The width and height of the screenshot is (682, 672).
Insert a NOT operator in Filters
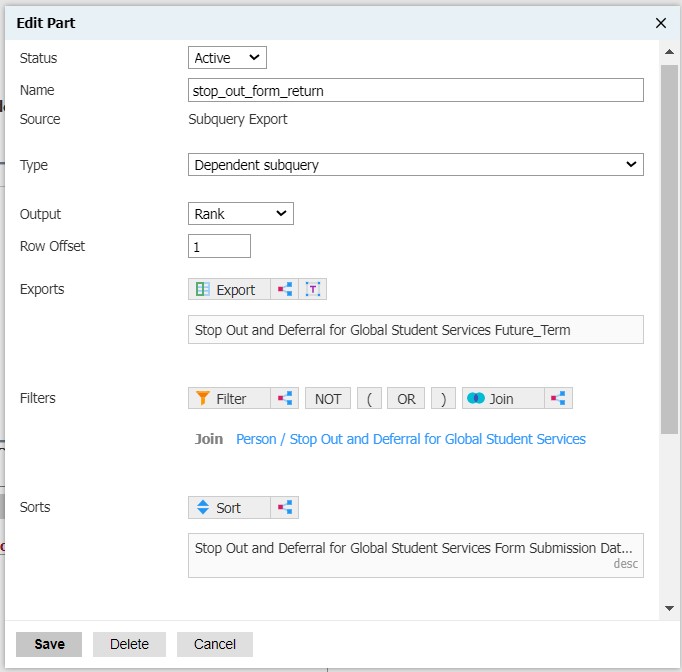coord(328,398)
